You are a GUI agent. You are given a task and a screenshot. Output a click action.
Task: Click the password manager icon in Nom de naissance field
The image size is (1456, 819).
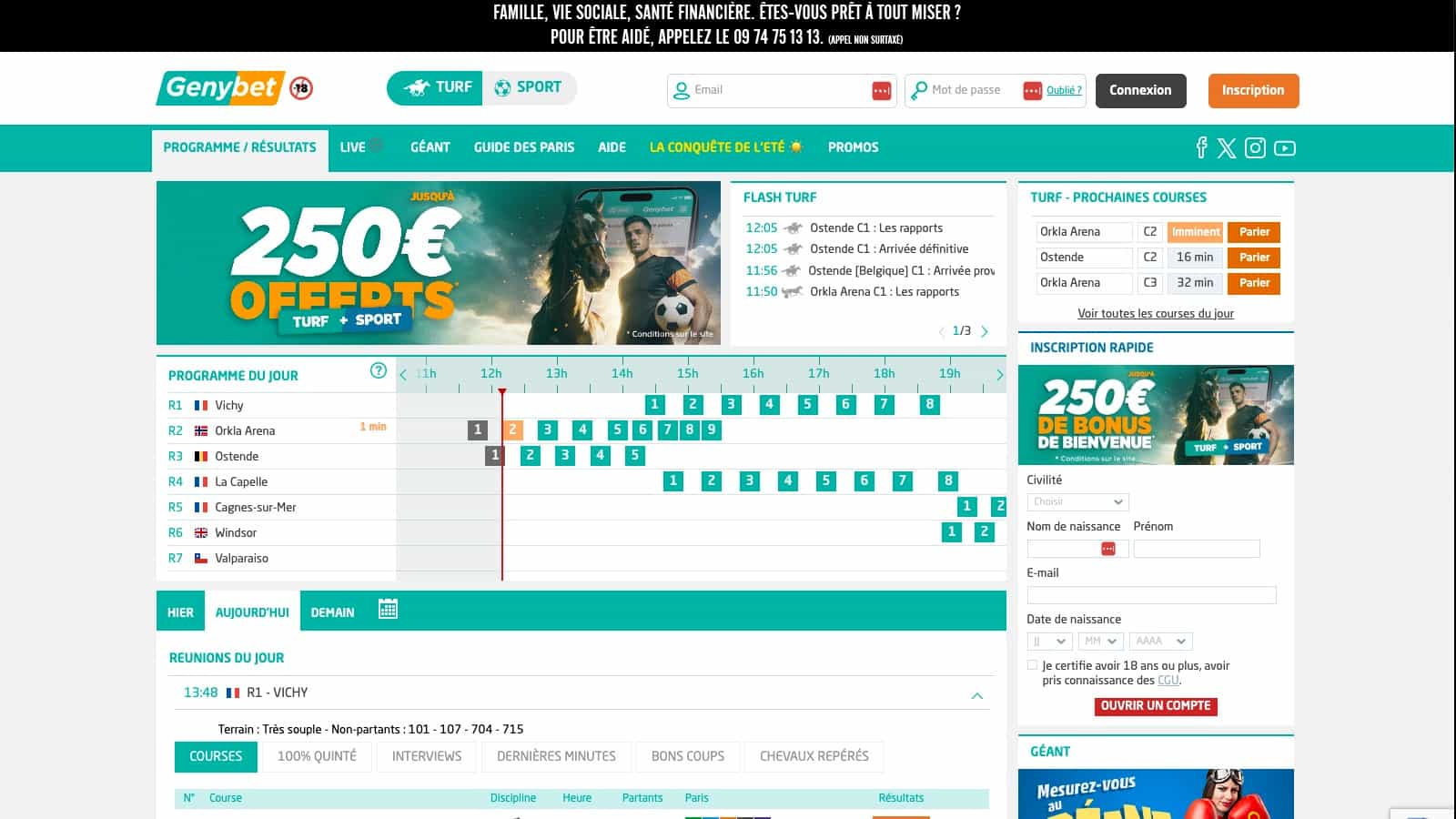coord(1107,549)
